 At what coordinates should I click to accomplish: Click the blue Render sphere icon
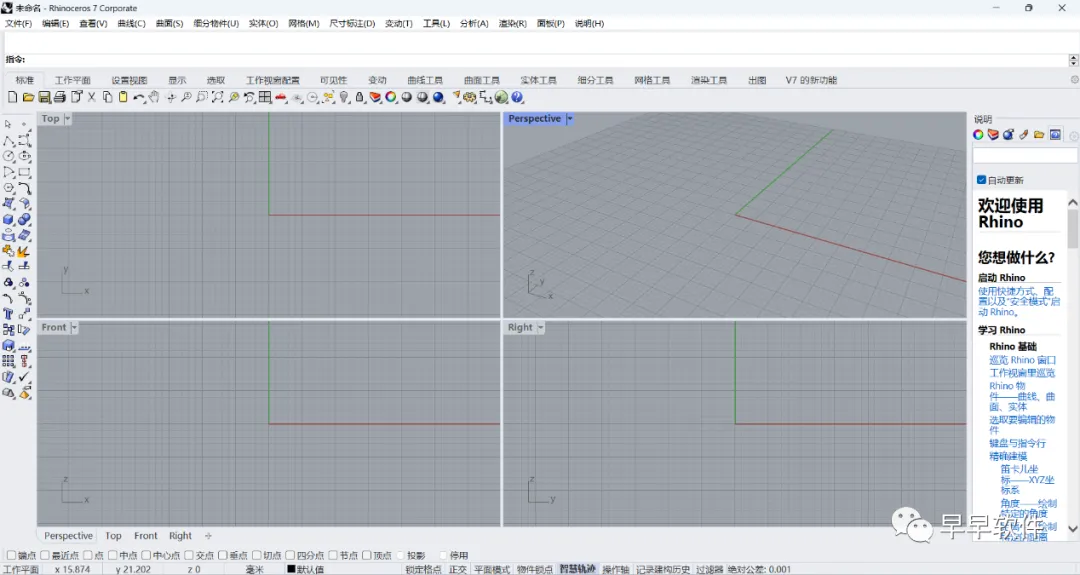(439, 97)
